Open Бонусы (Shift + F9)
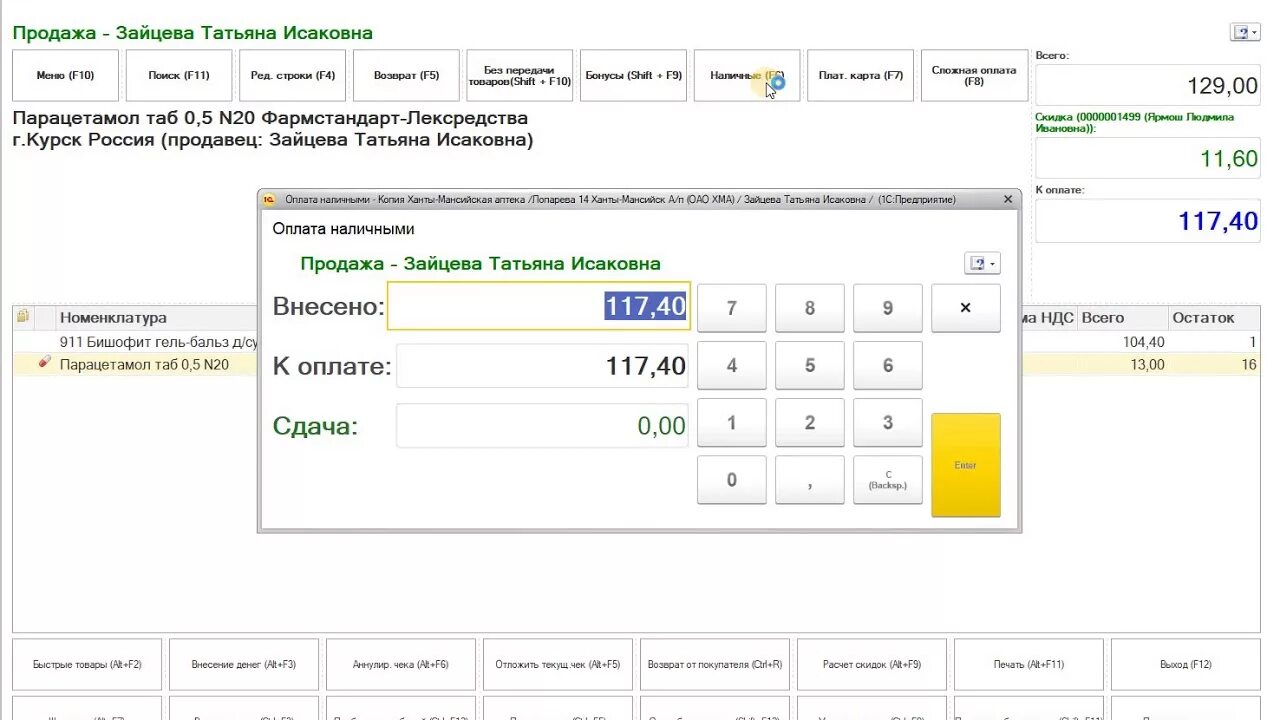The height and width of the screenshot is (720, 1280). click(633, 76)
